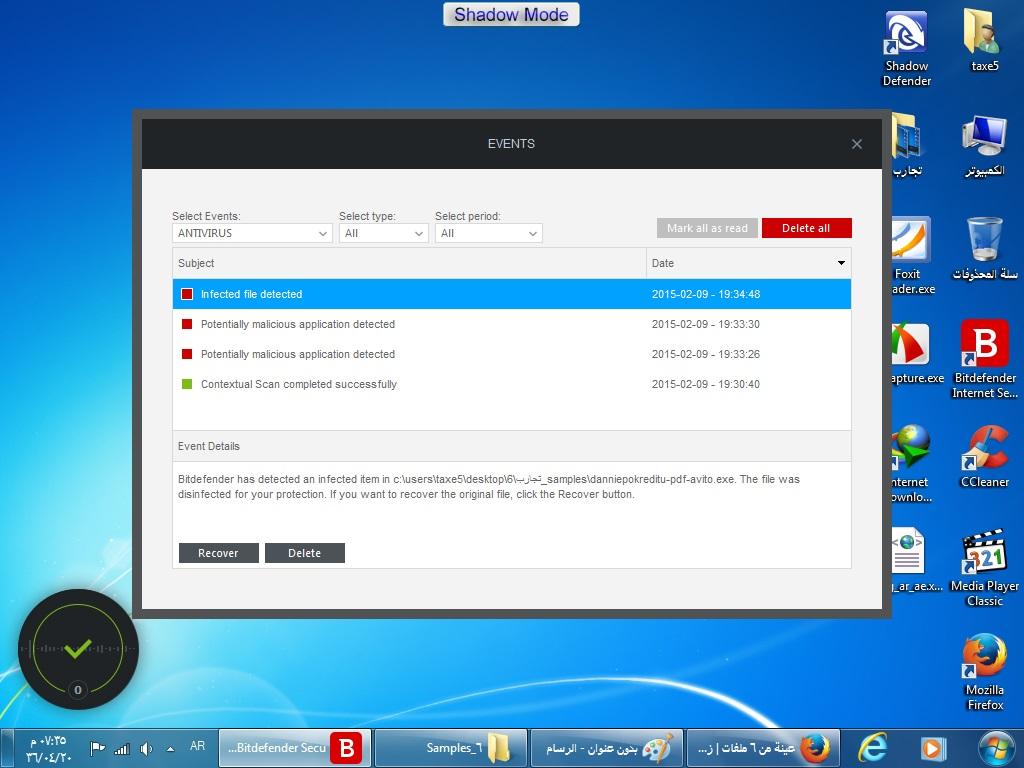Select the تجارب folder desktop icon

point(907,146)
